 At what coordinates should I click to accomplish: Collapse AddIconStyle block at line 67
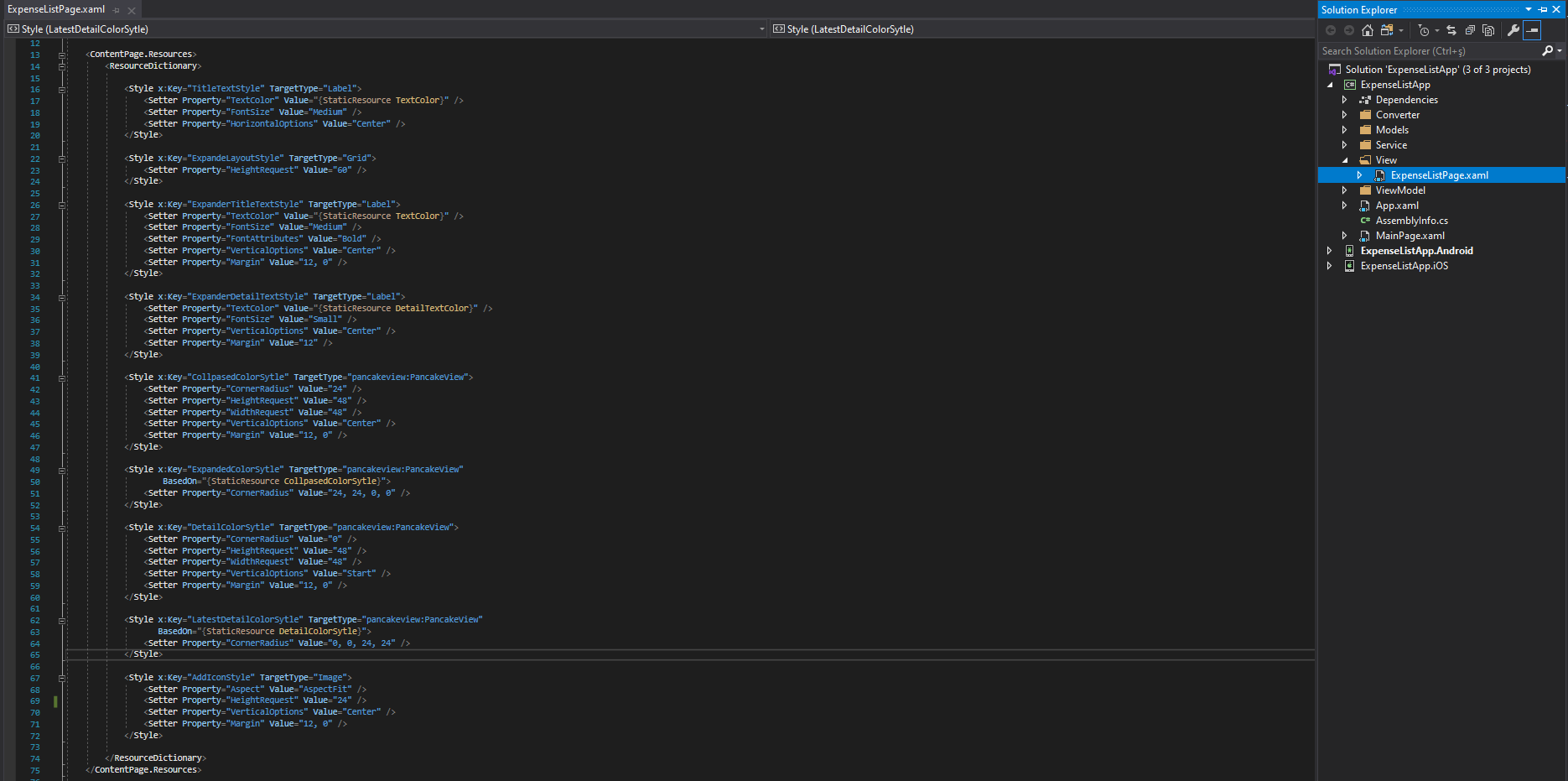point(62,678)
